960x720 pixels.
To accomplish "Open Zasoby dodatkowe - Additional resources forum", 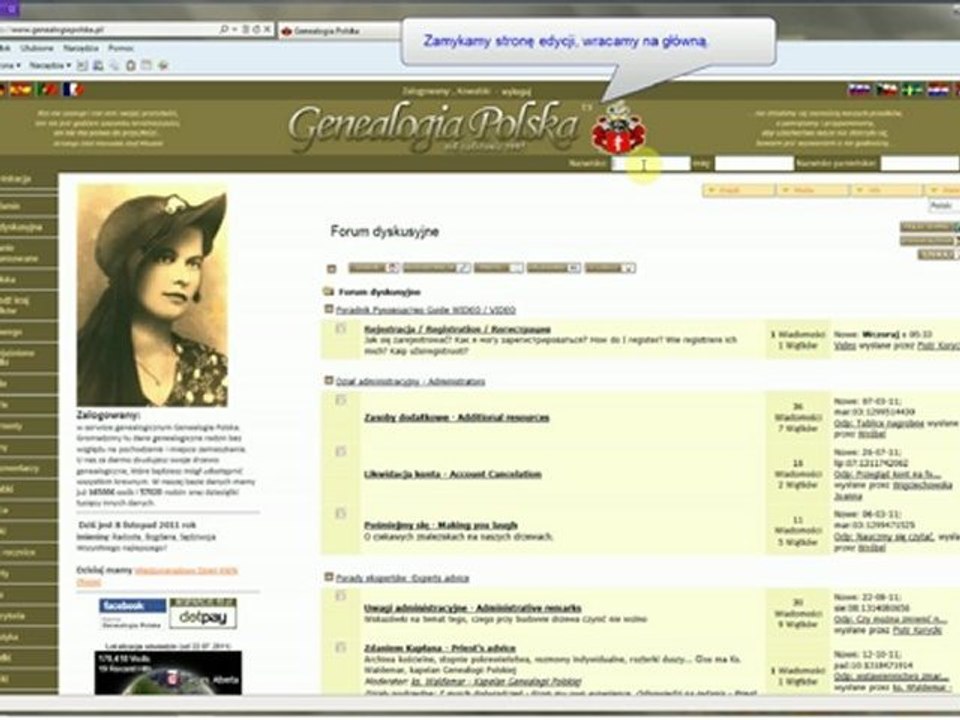I will click(456, 418).
